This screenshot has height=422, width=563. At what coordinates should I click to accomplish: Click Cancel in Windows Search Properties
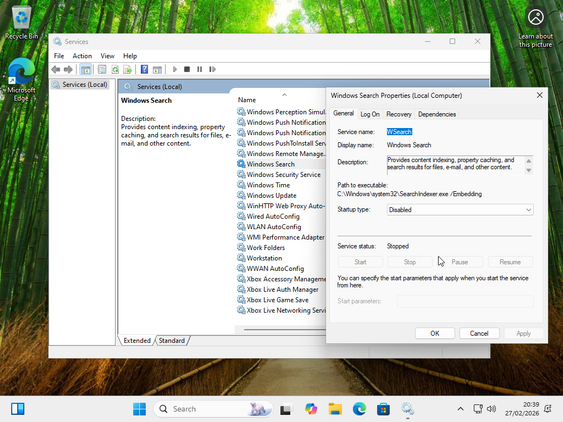(479, 333)
